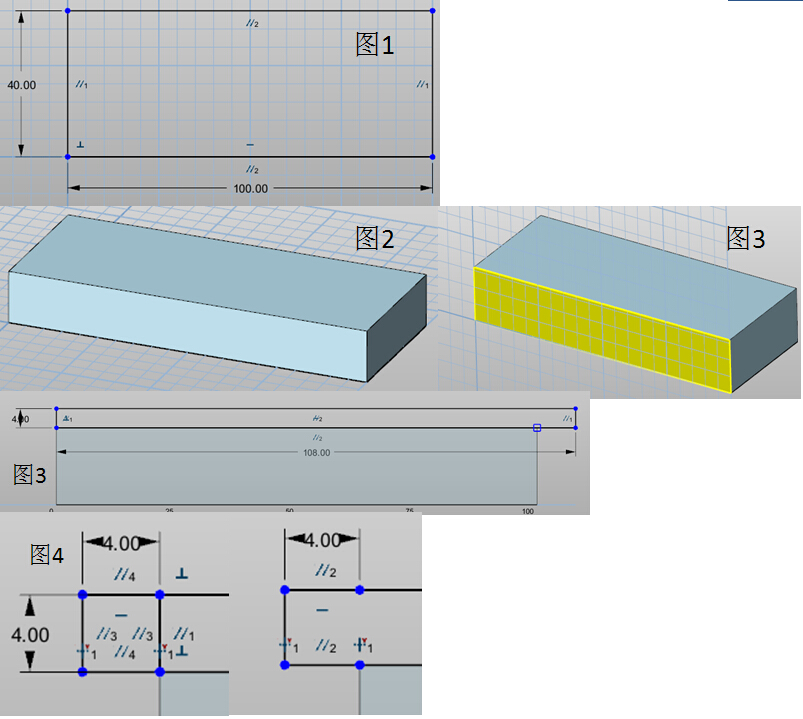
Task: Select the 100.00 width dimension in Figure 1
Action: click(250, 188)
